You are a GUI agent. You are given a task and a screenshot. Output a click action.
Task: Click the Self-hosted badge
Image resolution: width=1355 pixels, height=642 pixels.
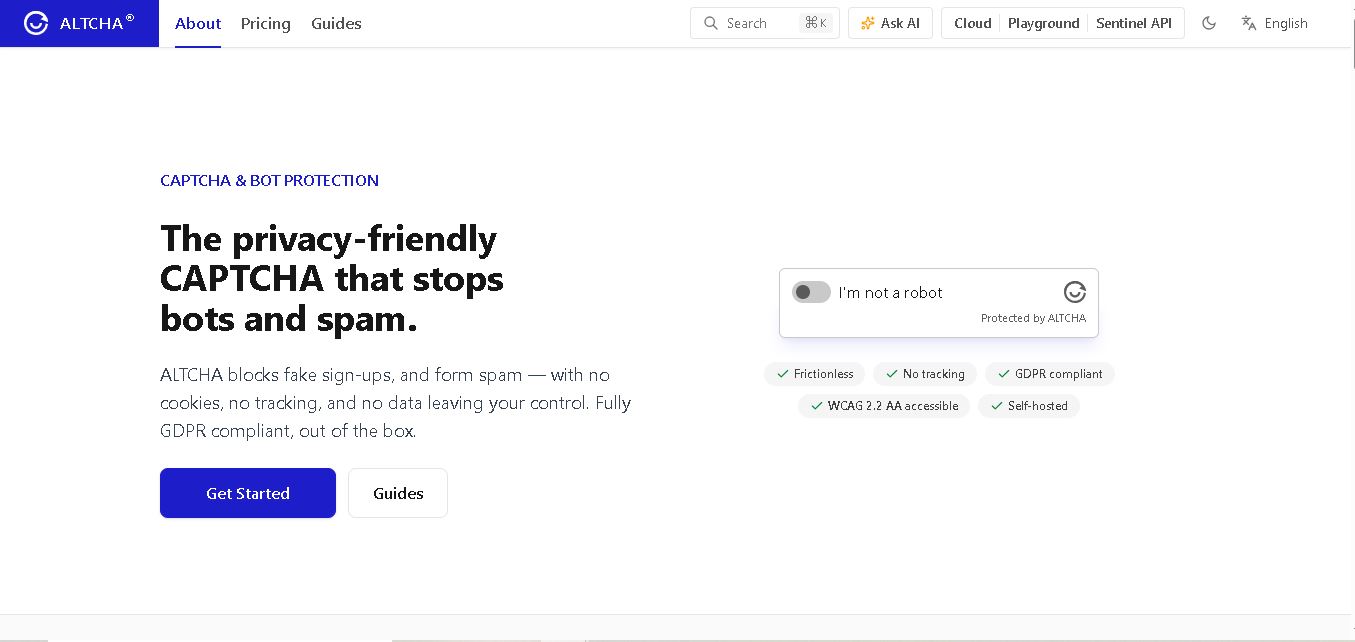[x=1028, y=406]
